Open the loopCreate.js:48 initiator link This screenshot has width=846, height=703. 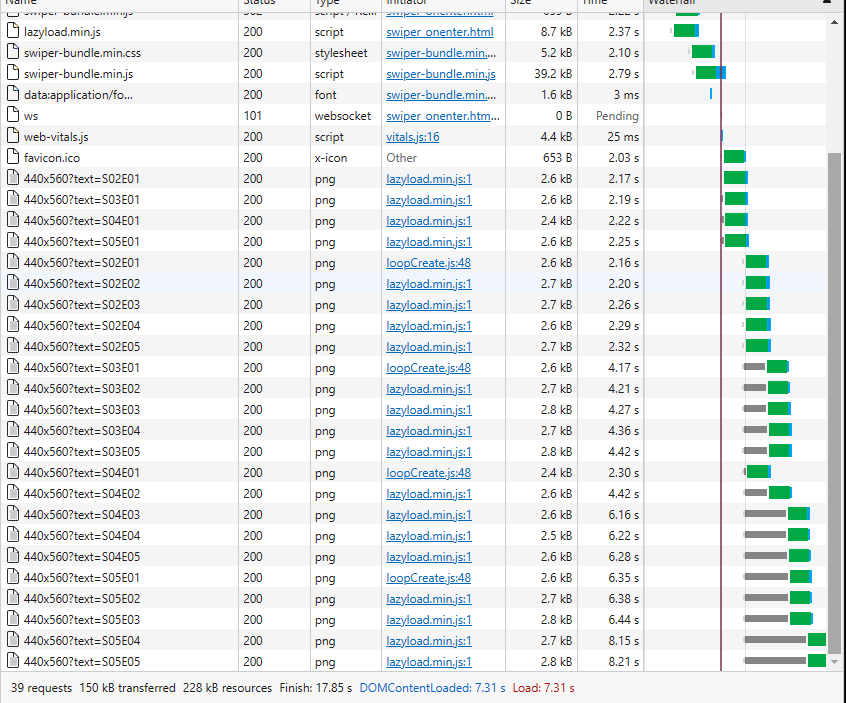(x=427, y=262)
